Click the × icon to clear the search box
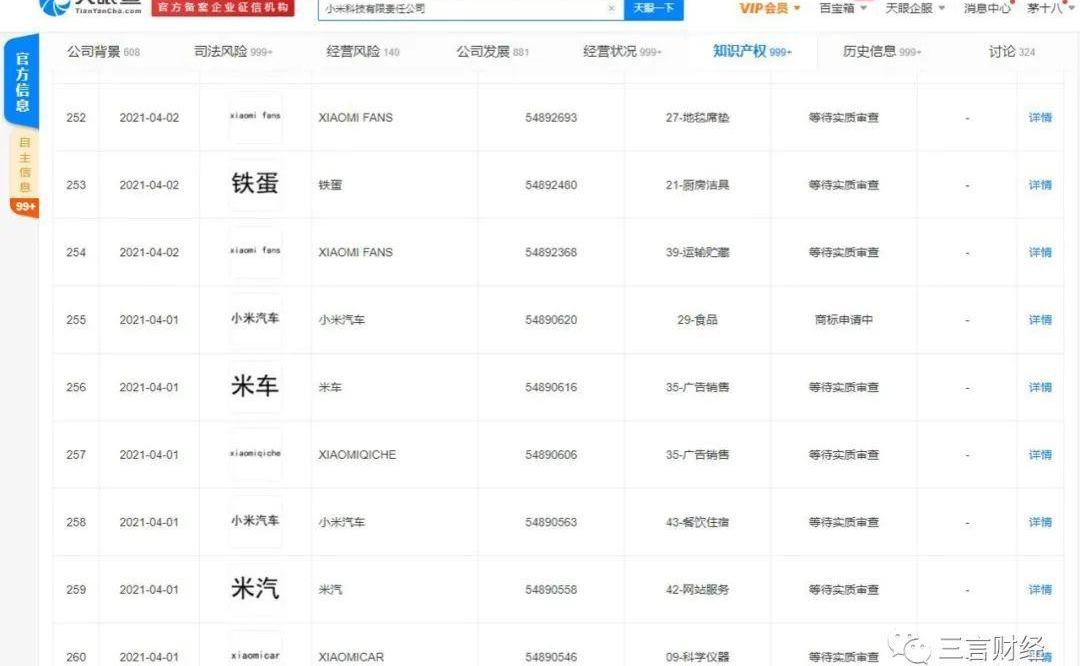Screen dimensions: 1080x666 click(611, 10)
